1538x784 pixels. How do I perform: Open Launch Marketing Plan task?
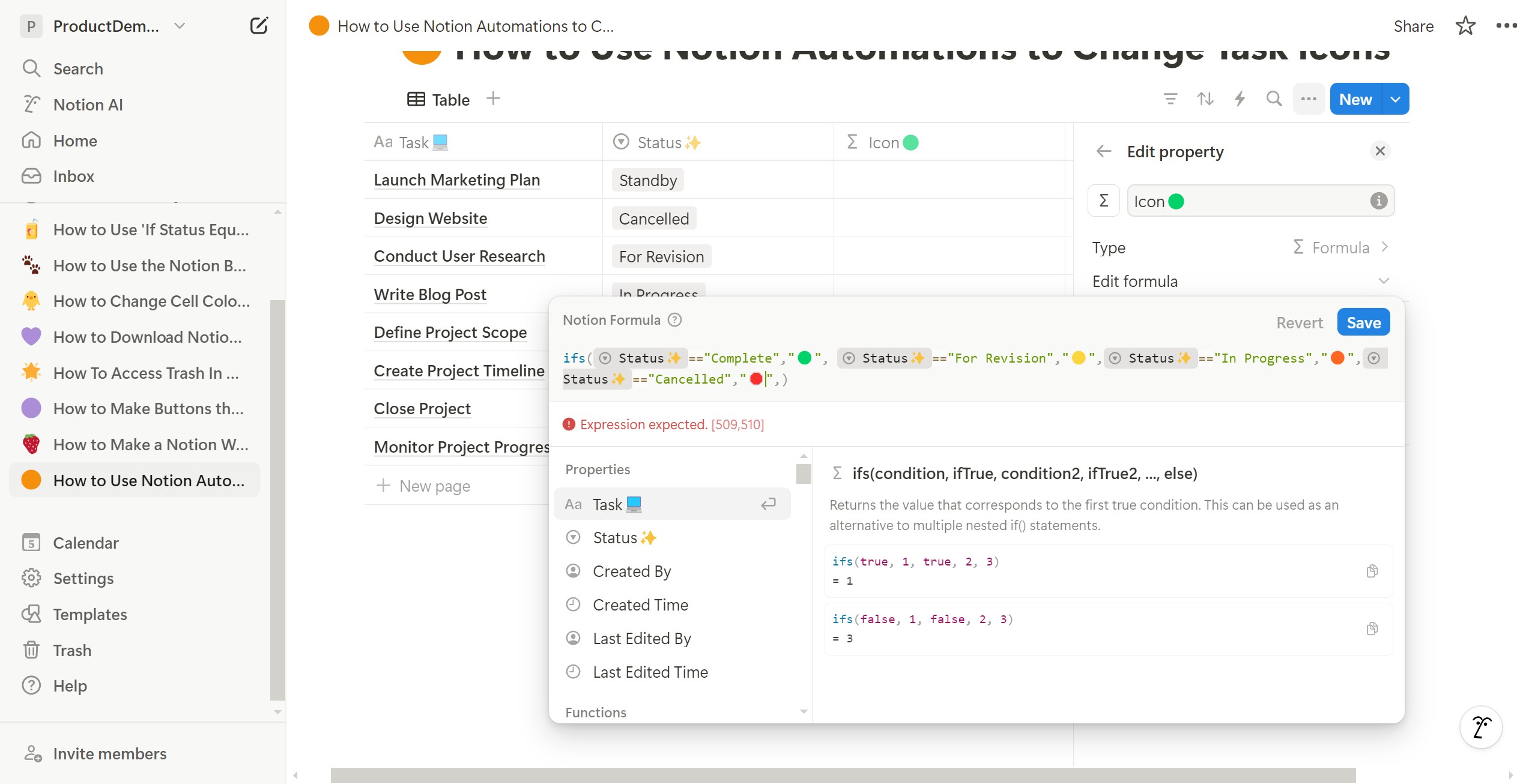(456, 179)
